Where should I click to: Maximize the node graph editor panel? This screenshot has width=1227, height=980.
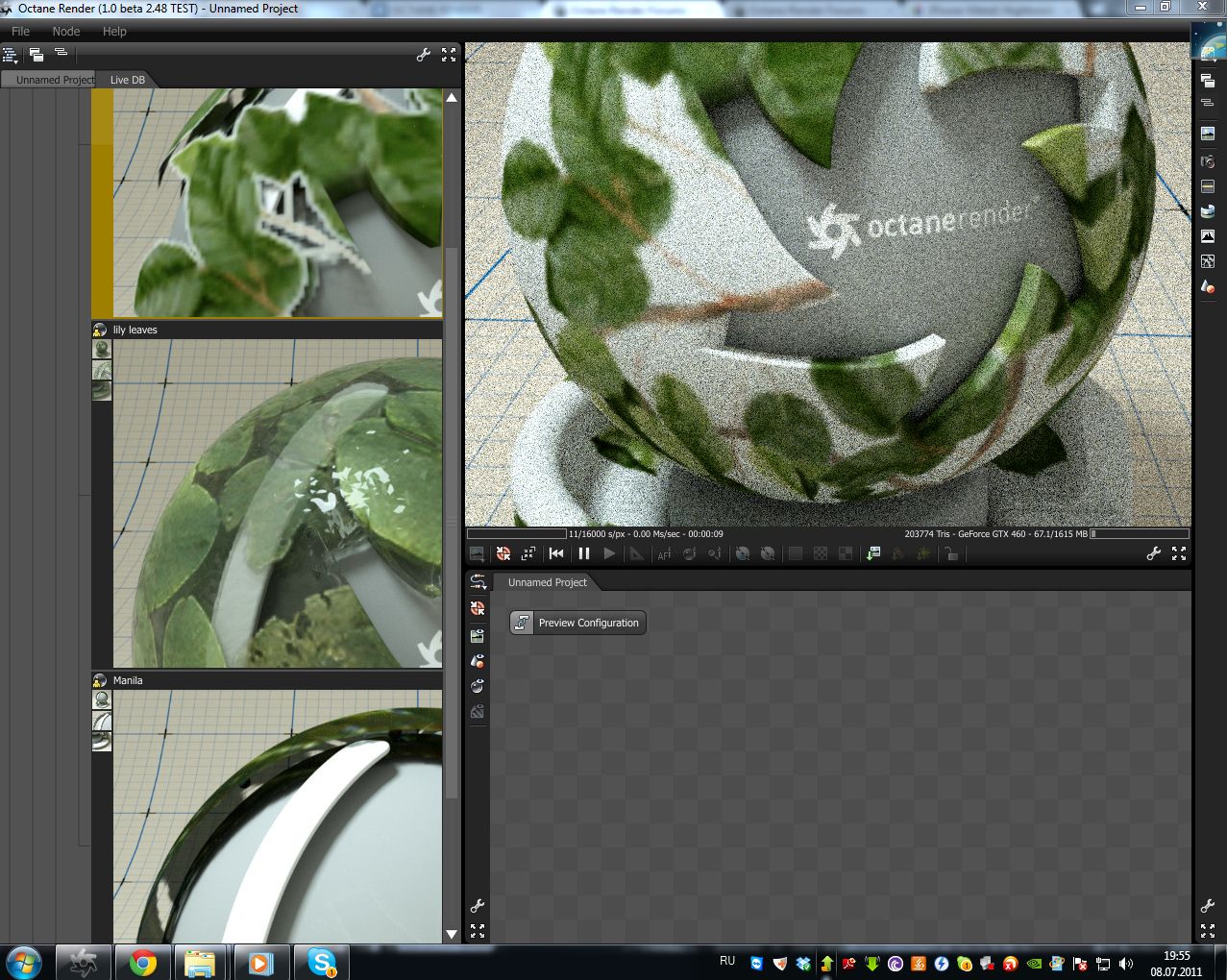click(477, 931)
